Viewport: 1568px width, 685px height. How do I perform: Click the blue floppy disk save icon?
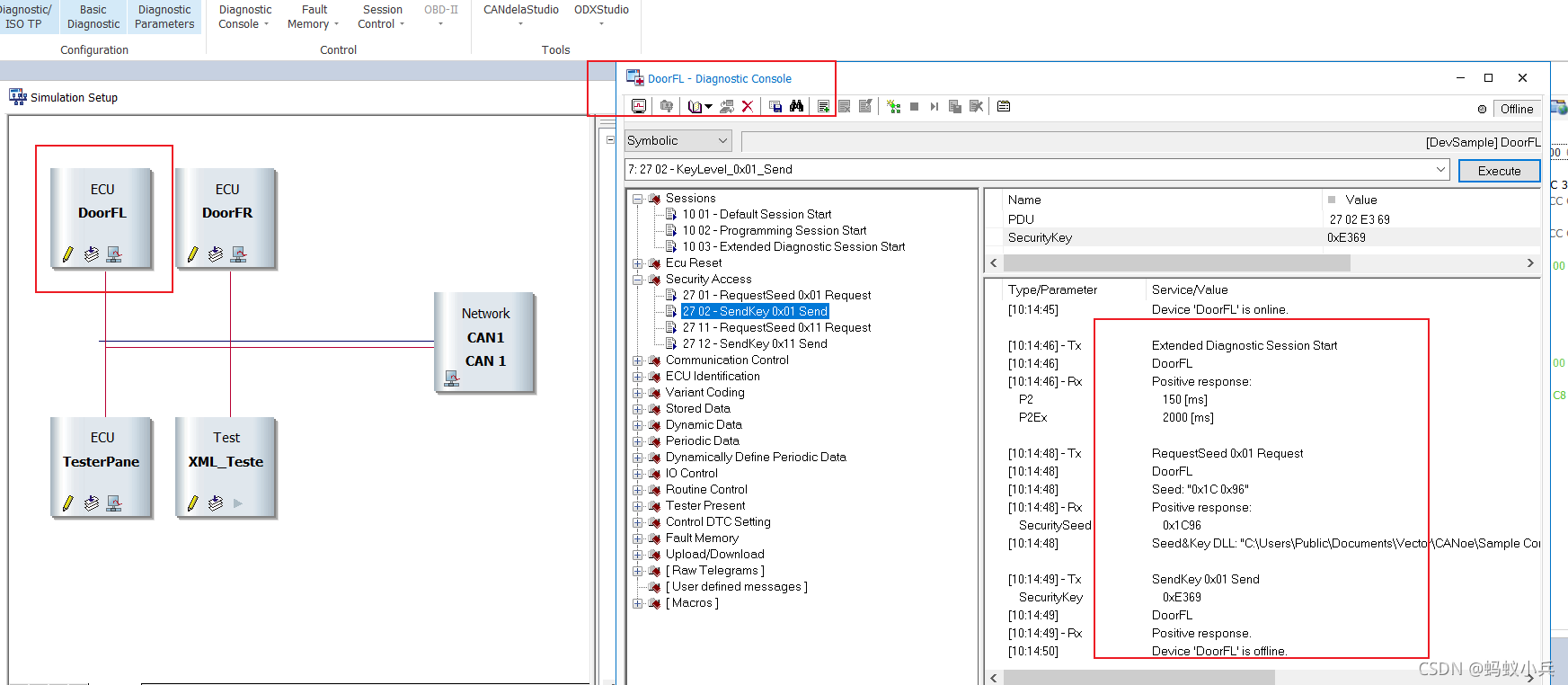(775, 106)
